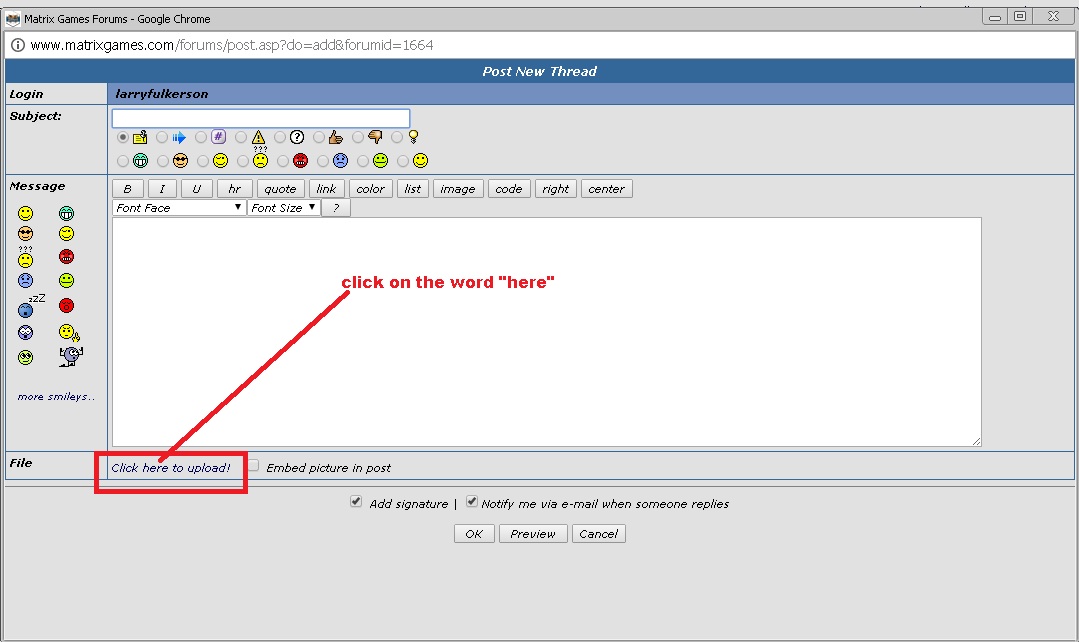The image size is (1079, 642).
Task: Open the Font Size dropdown
Action: click(x=283, y=208)
